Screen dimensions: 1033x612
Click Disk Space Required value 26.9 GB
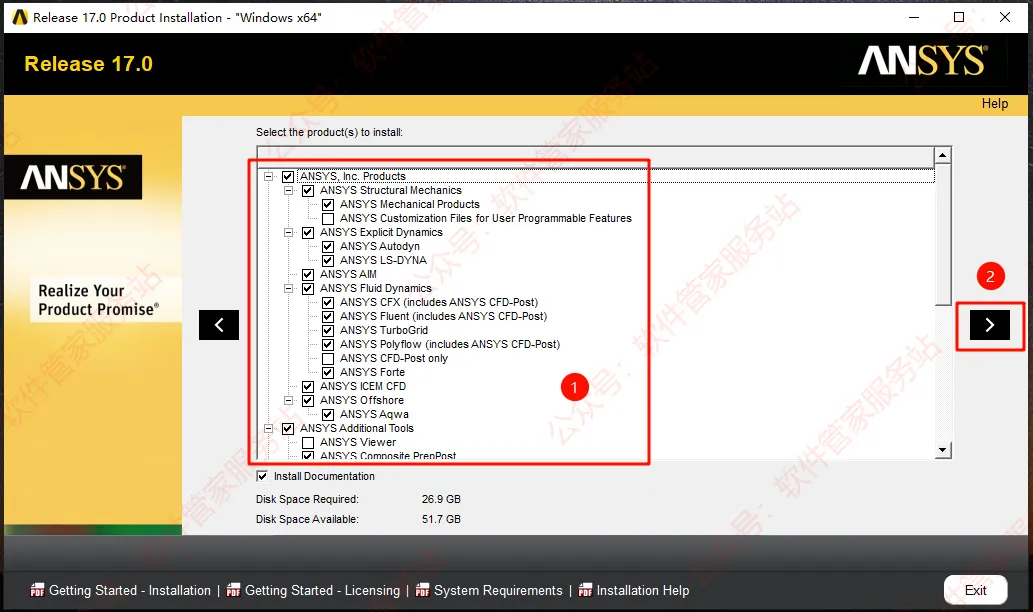click(441, 499)
